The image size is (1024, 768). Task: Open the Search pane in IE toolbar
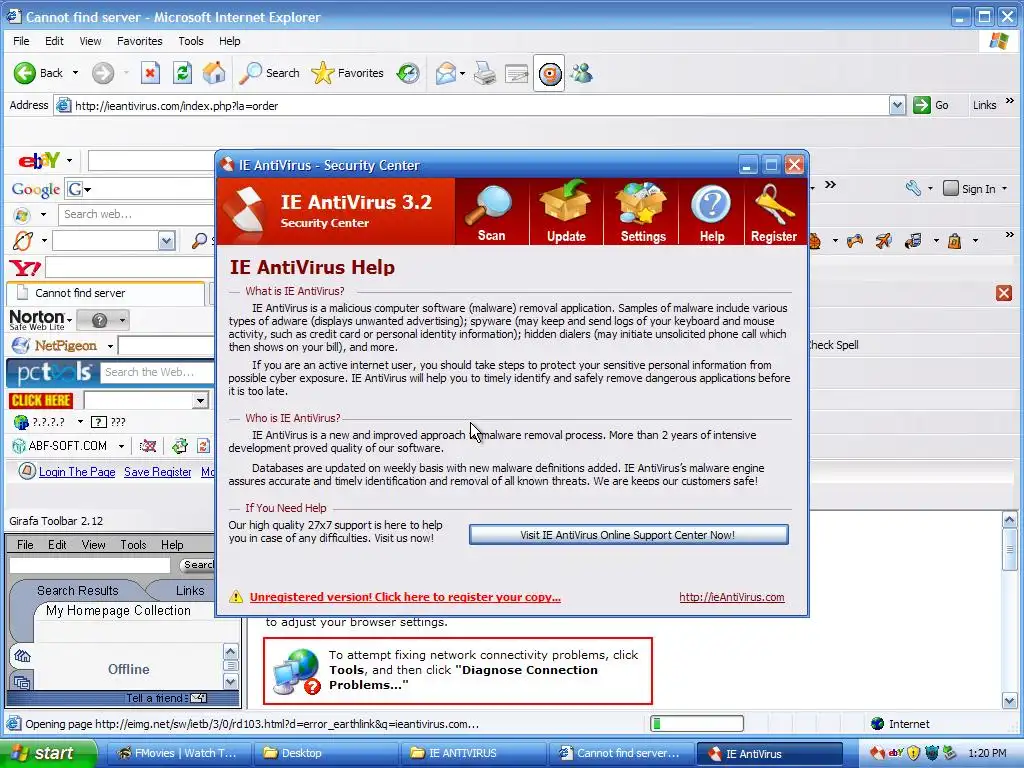tap(268, 73)
